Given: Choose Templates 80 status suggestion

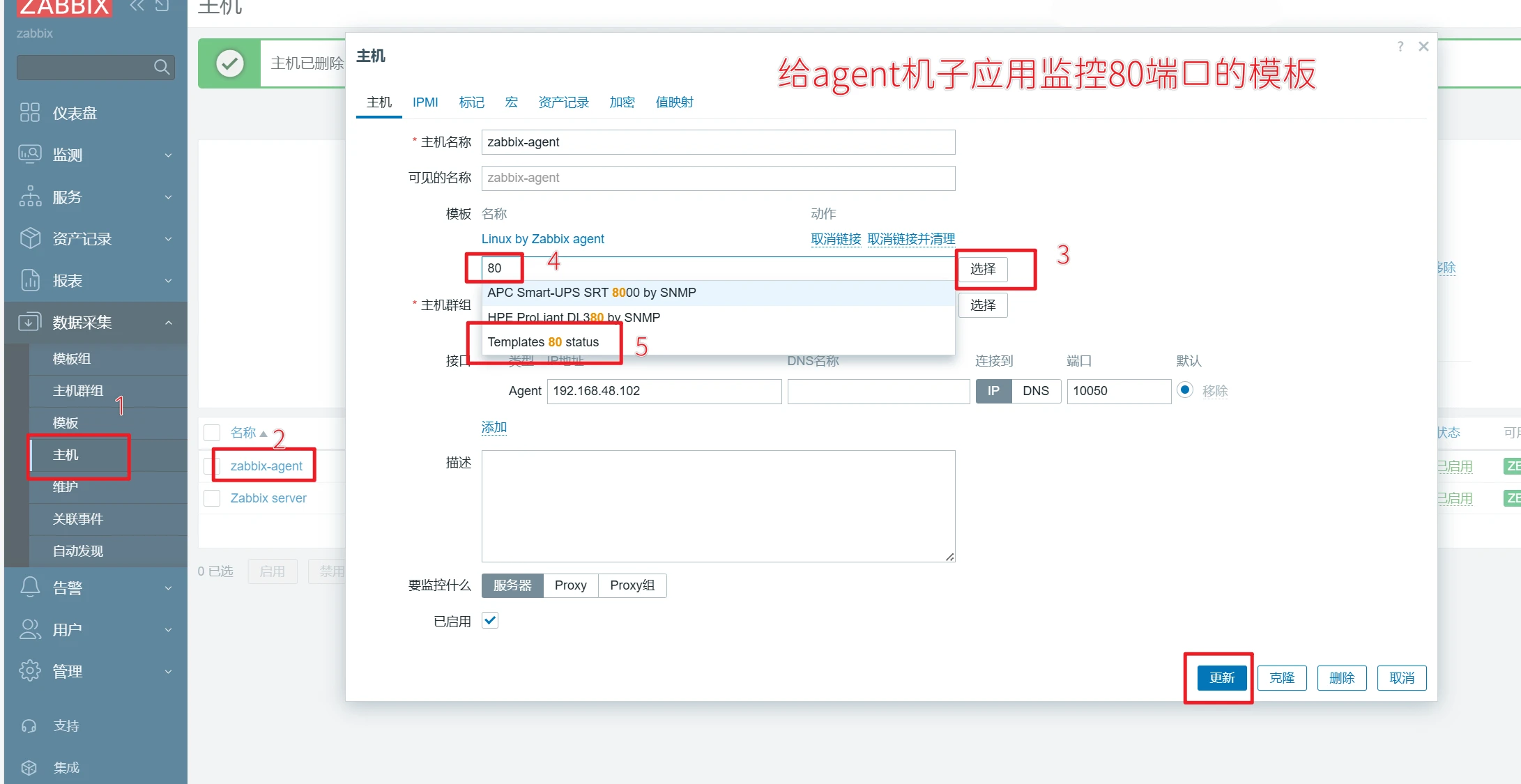Looking at the screenshot, I should click(x=543, y=342).
